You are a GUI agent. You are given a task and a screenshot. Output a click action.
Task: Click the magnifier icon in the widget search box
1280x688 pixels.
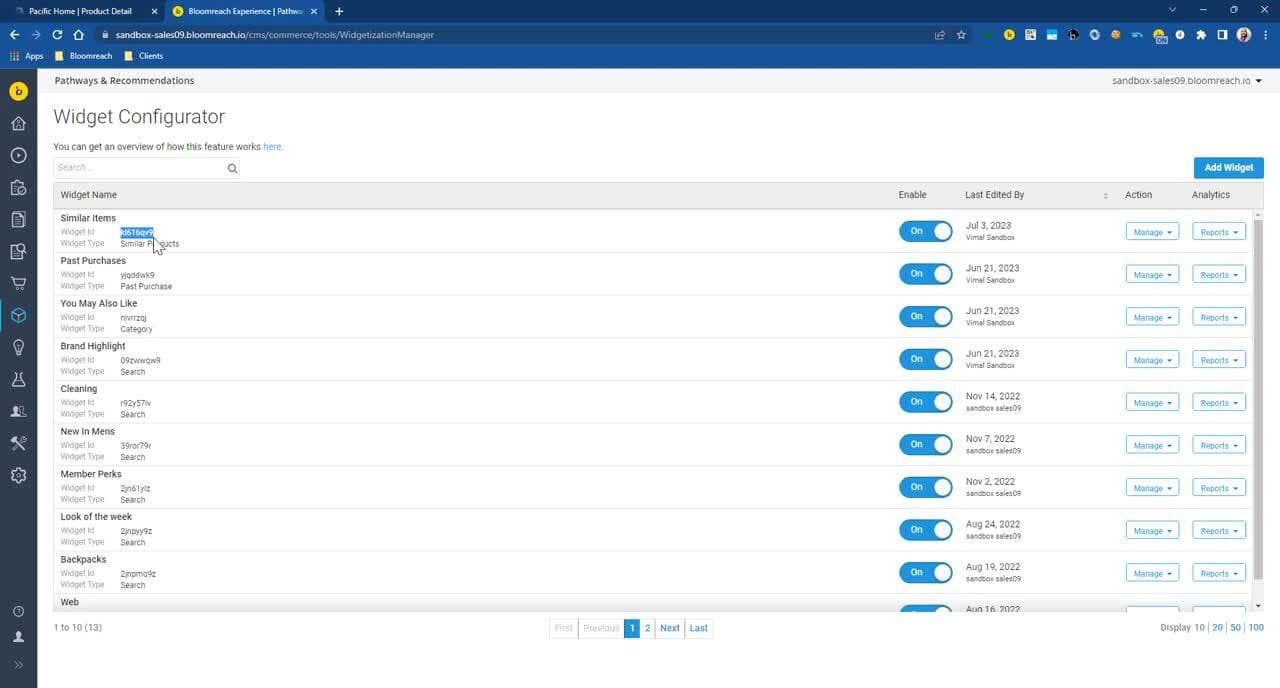coord(232,169)
